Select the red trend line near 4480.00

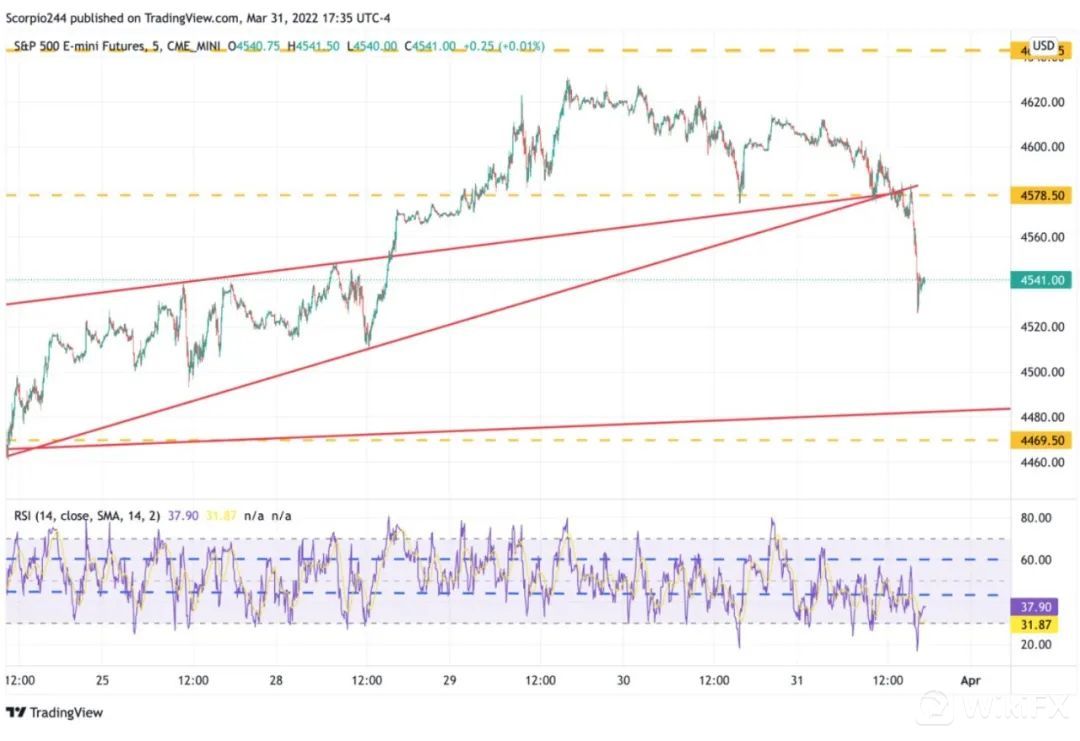700,420
